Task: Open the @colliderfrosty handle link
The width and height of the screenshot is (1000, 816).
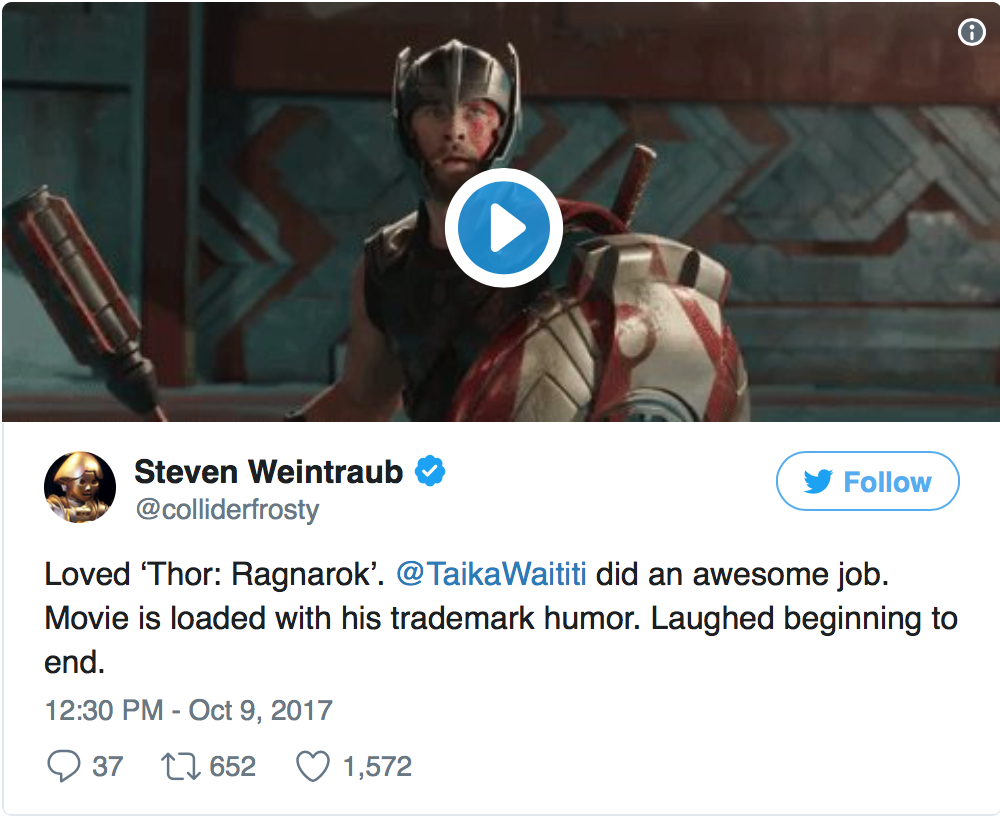Action: coord(226,510)
